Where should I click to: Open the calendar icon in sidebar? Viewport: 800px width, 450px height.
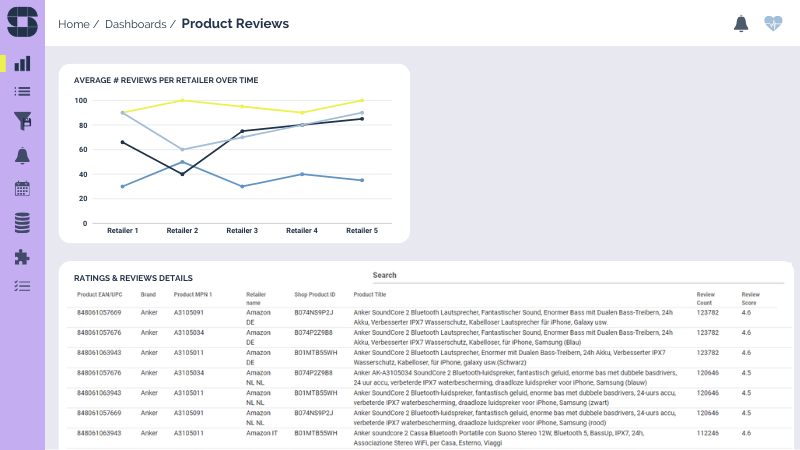pos(22,188)
